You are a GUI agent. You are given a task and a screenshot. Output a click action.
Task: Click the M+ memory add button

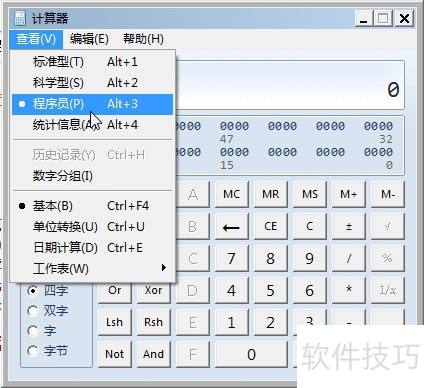coord(349,194)
